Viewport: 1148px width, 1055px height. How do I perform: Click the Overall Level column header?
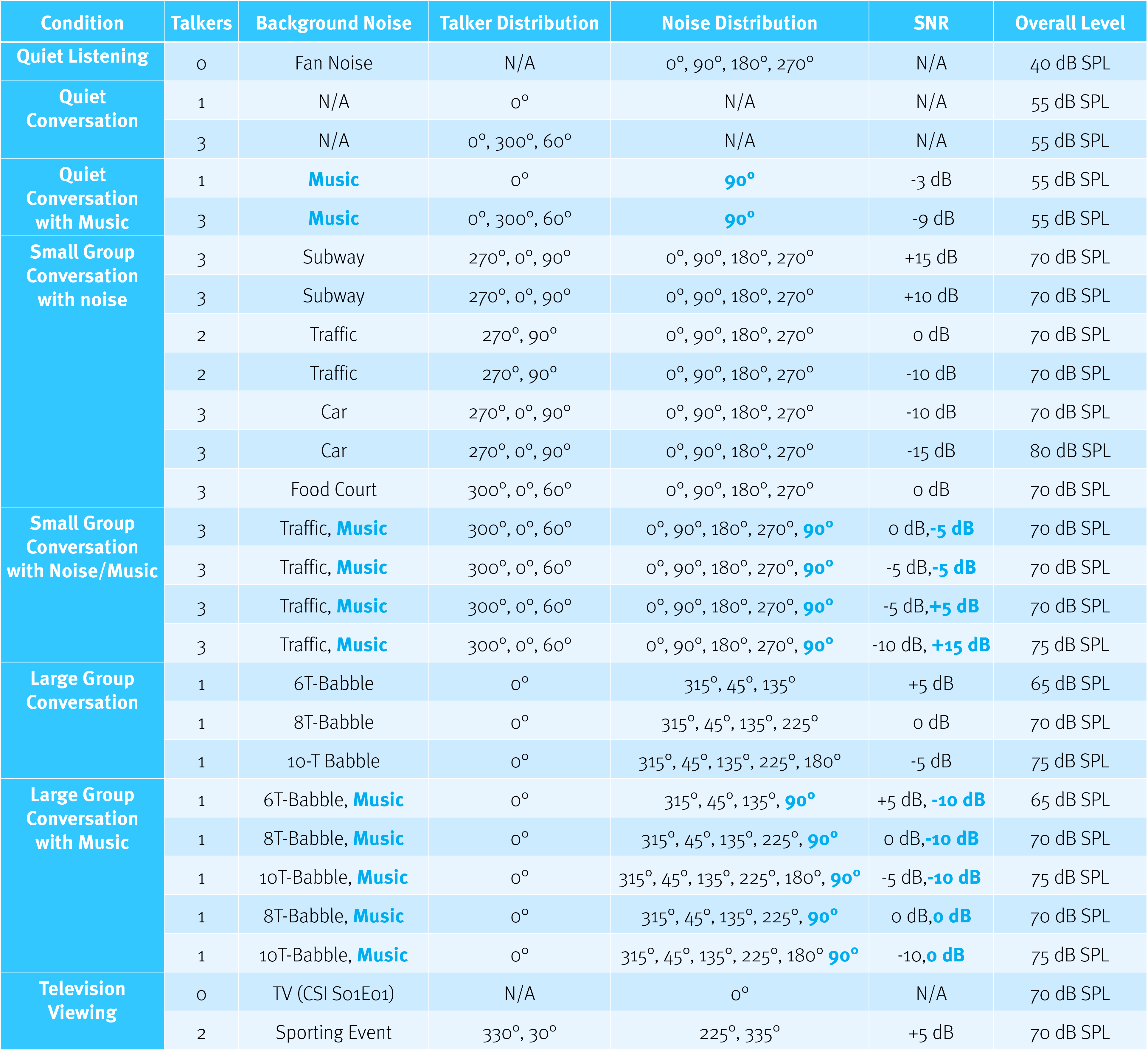pos(1070,23)
